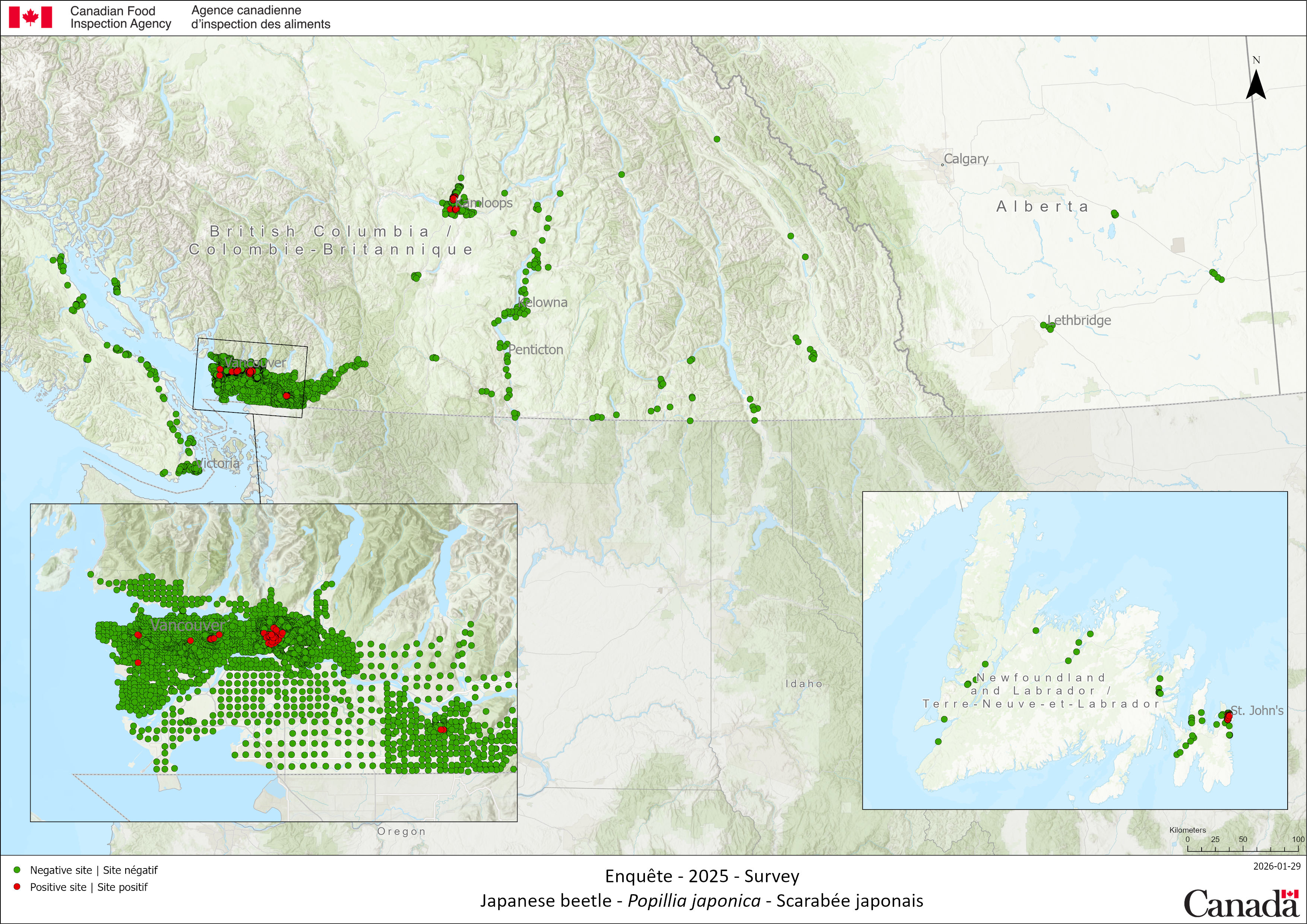
Task: Click the Newfoundland and Labrador inset map
Action: [1075, 650]
